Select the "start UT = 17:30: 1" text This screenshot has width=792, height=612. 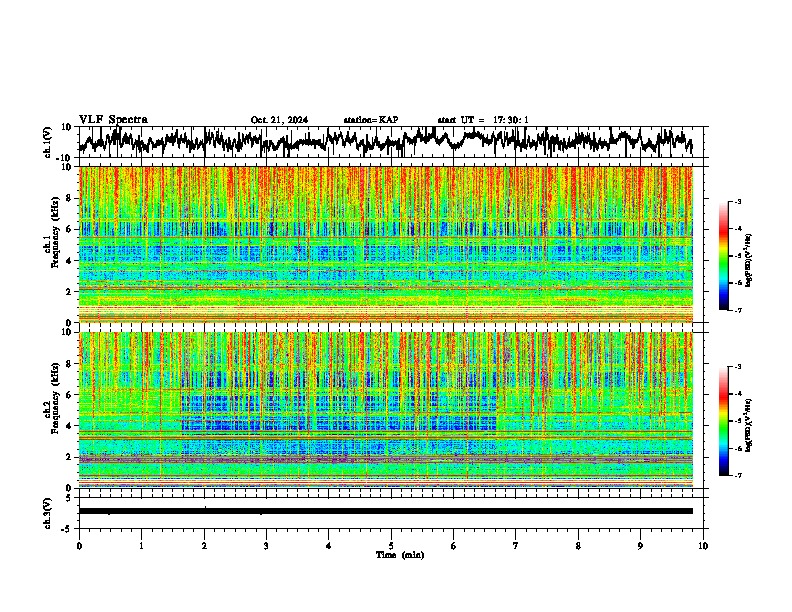click(x=483, y=120)
